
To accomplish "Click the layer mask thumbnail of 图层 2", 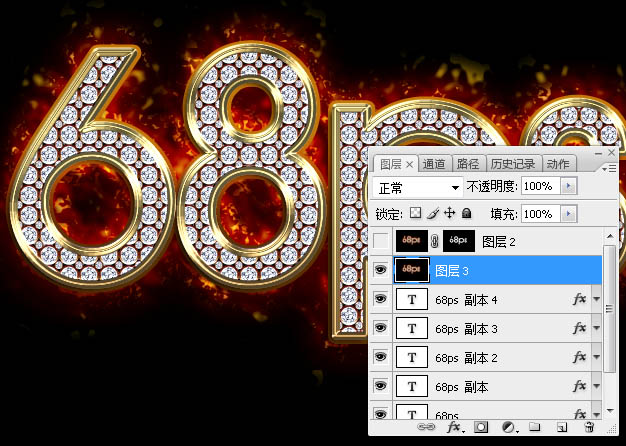I will tap(460, 241).
